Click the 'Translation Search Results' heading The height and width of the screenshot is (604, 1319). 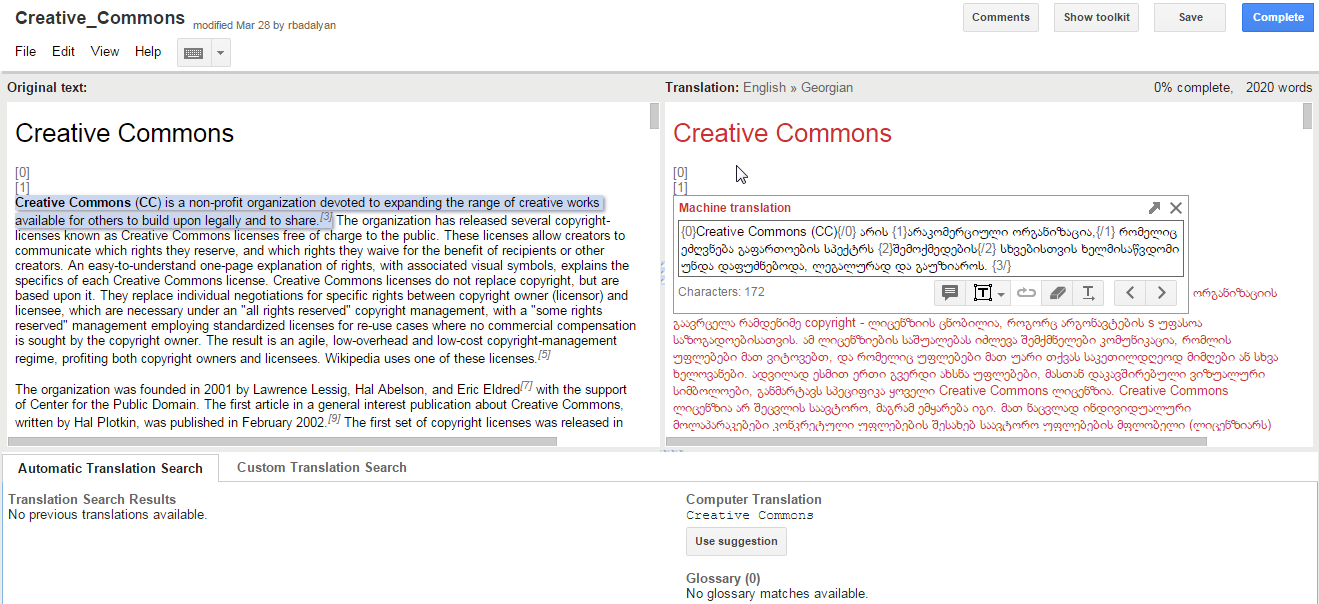(x=92, y=499)
